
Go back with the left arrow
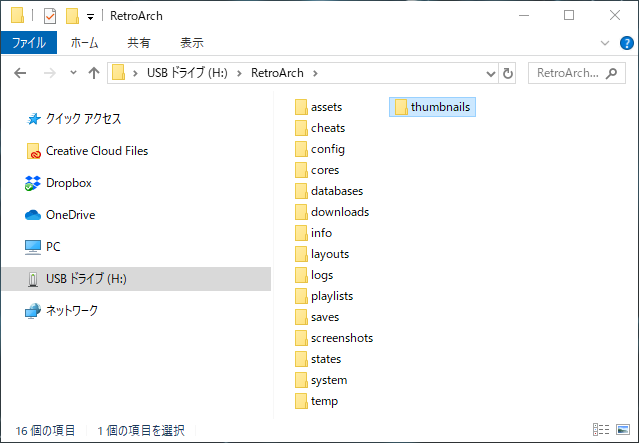pyautogui.click(x=20, y=73)
